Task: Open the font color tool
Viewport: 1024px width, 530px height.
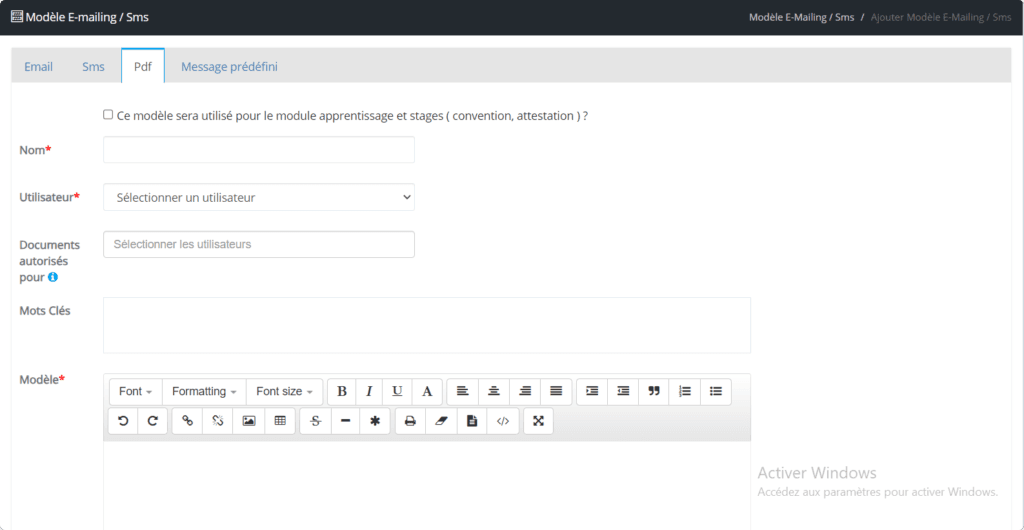Action: (x=427, y=392)
